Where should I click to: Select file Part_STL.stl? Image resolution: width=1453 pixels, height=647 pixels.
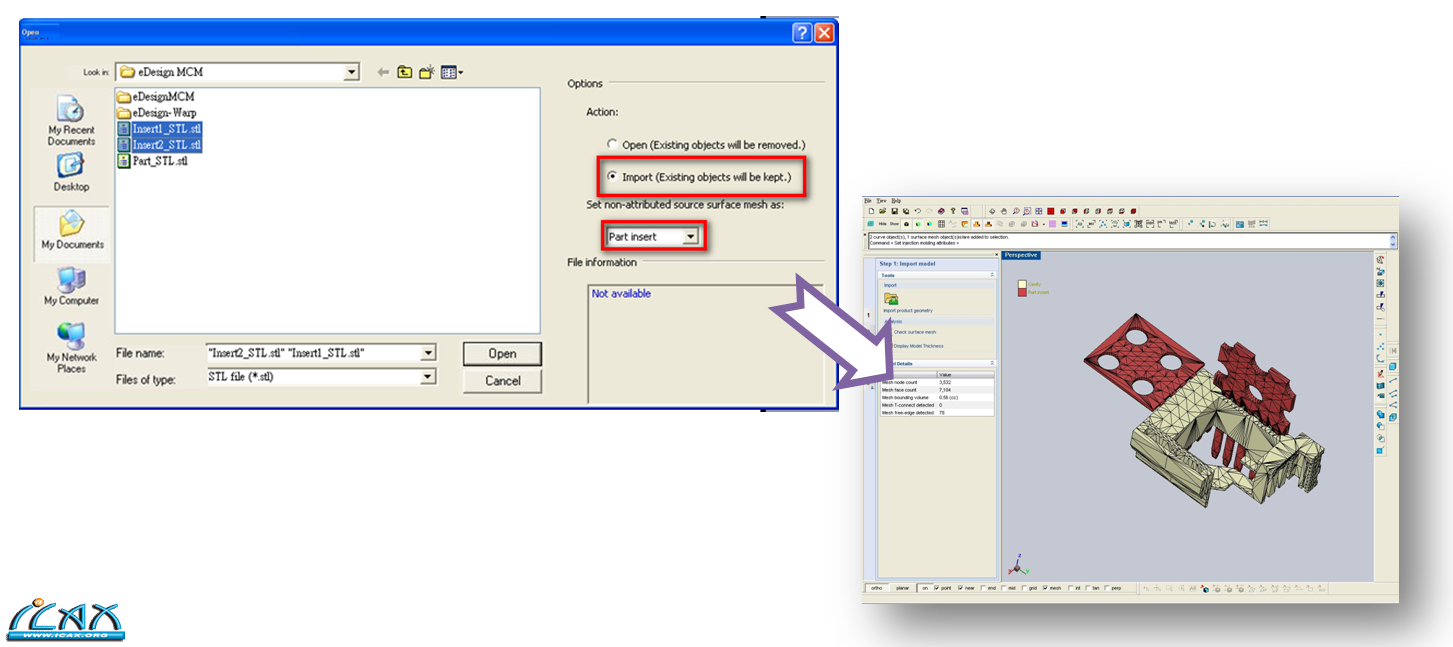[x=152, y=161]
